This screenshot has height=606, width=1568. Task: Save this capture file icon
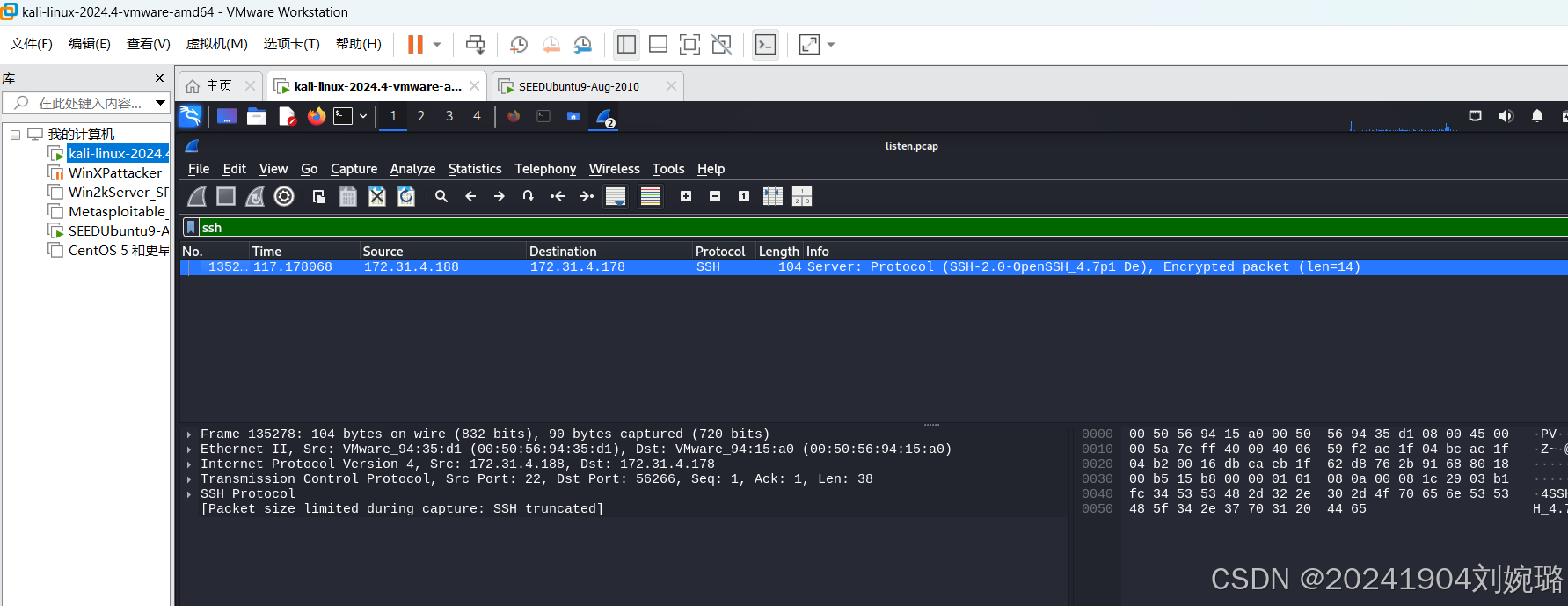348,196
